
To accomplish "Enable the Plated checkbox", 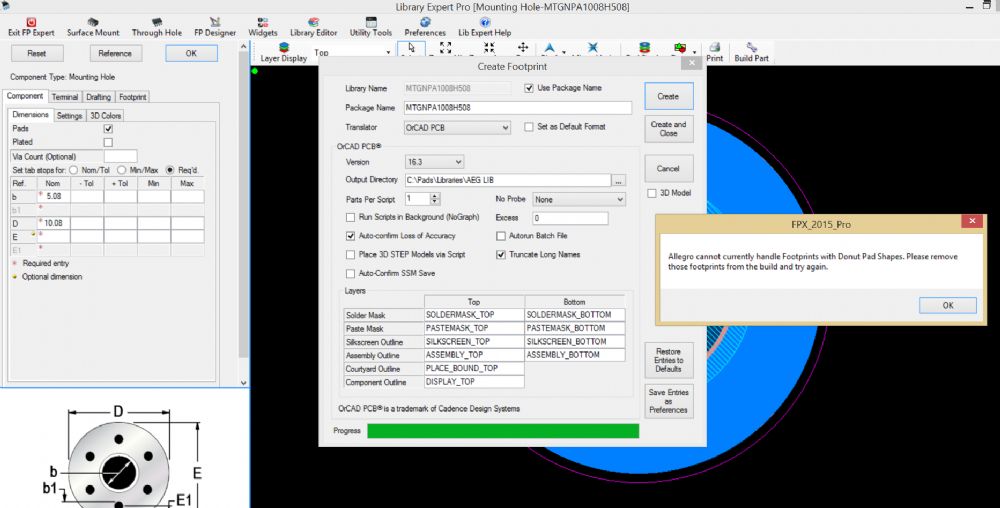I will tap(108, 142).
